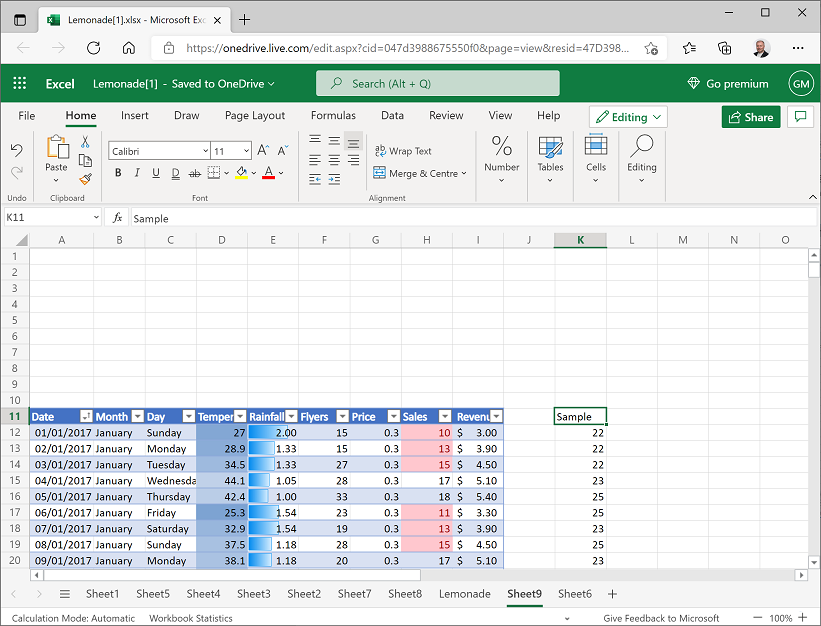Open the fill color swatch picker

(x=241, y=173)
